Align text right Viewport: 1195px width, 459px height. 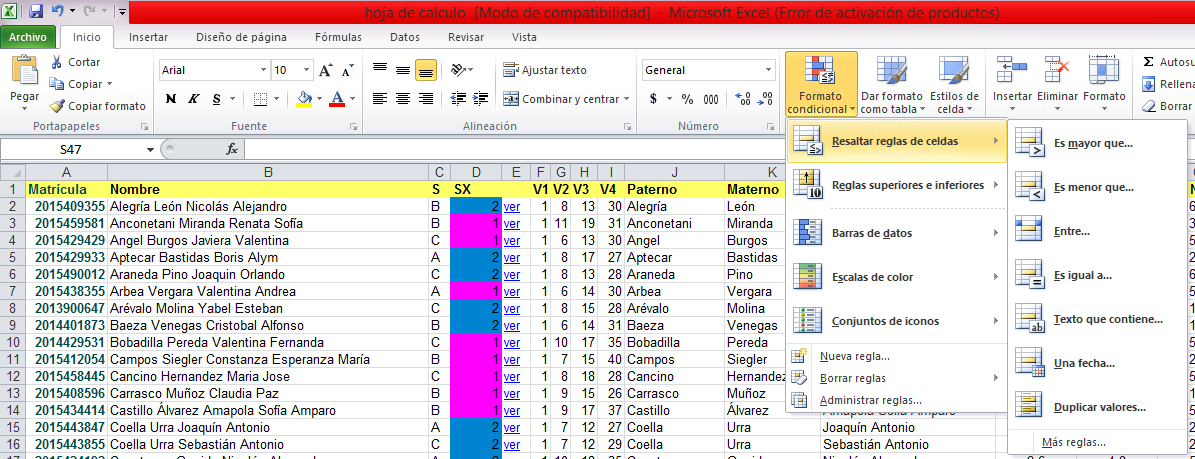pos(426,98)
